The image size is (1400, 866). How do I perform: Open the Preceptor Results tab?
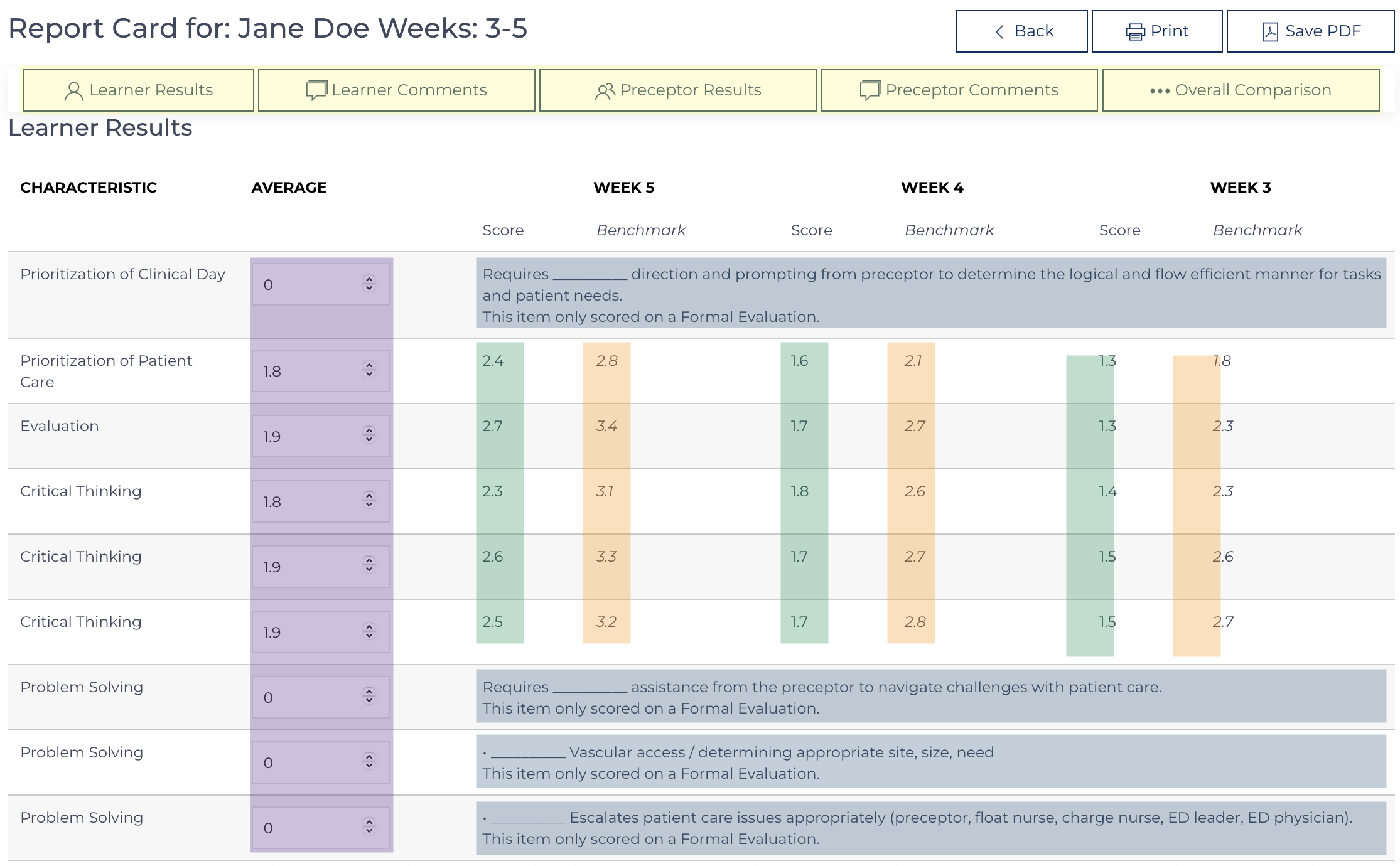[678, 90]
